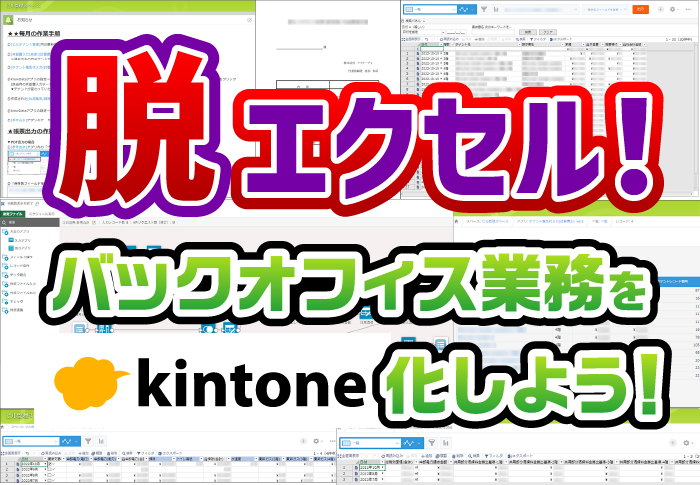Viewport: 700px width, 485px height.
Task: Click the edit icon in the お知らせ header
Action: [250, 20]
